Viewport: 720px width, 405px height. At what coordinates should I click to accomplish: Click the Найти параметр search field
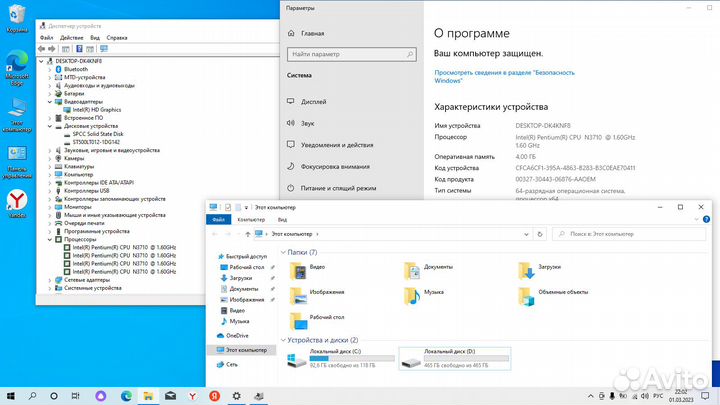click(x=340, y=54)
